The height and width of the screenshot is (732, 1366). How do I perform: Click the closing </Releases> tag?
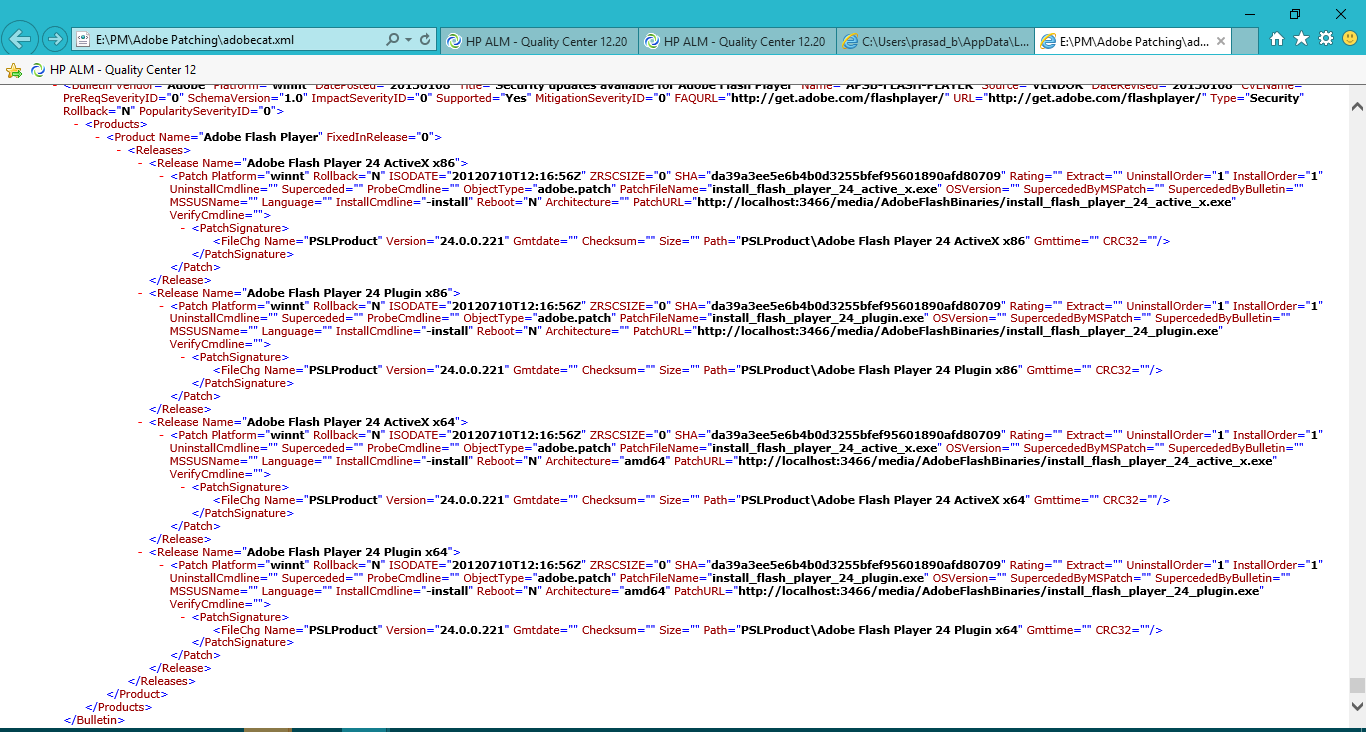161,681
